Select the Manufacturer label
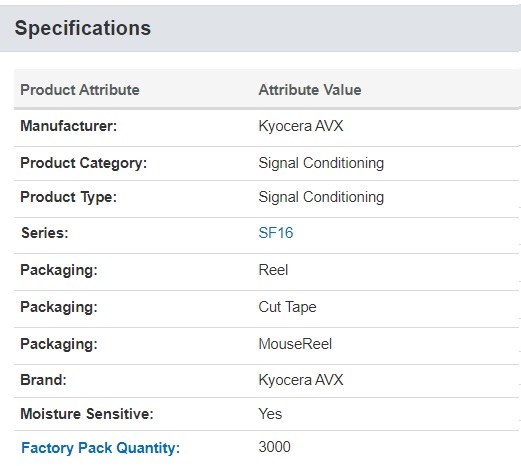 (69, 126)
